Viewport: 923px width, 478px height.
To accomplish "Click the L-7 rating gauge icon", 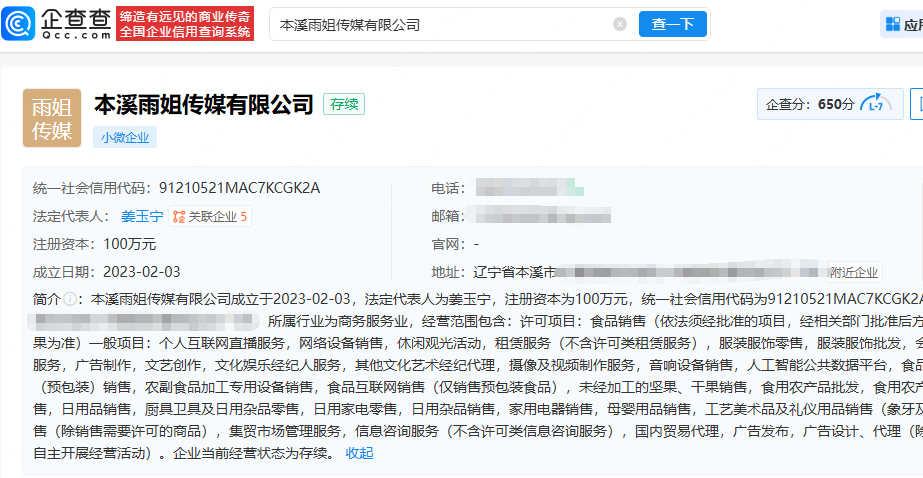I will (876, 104).
